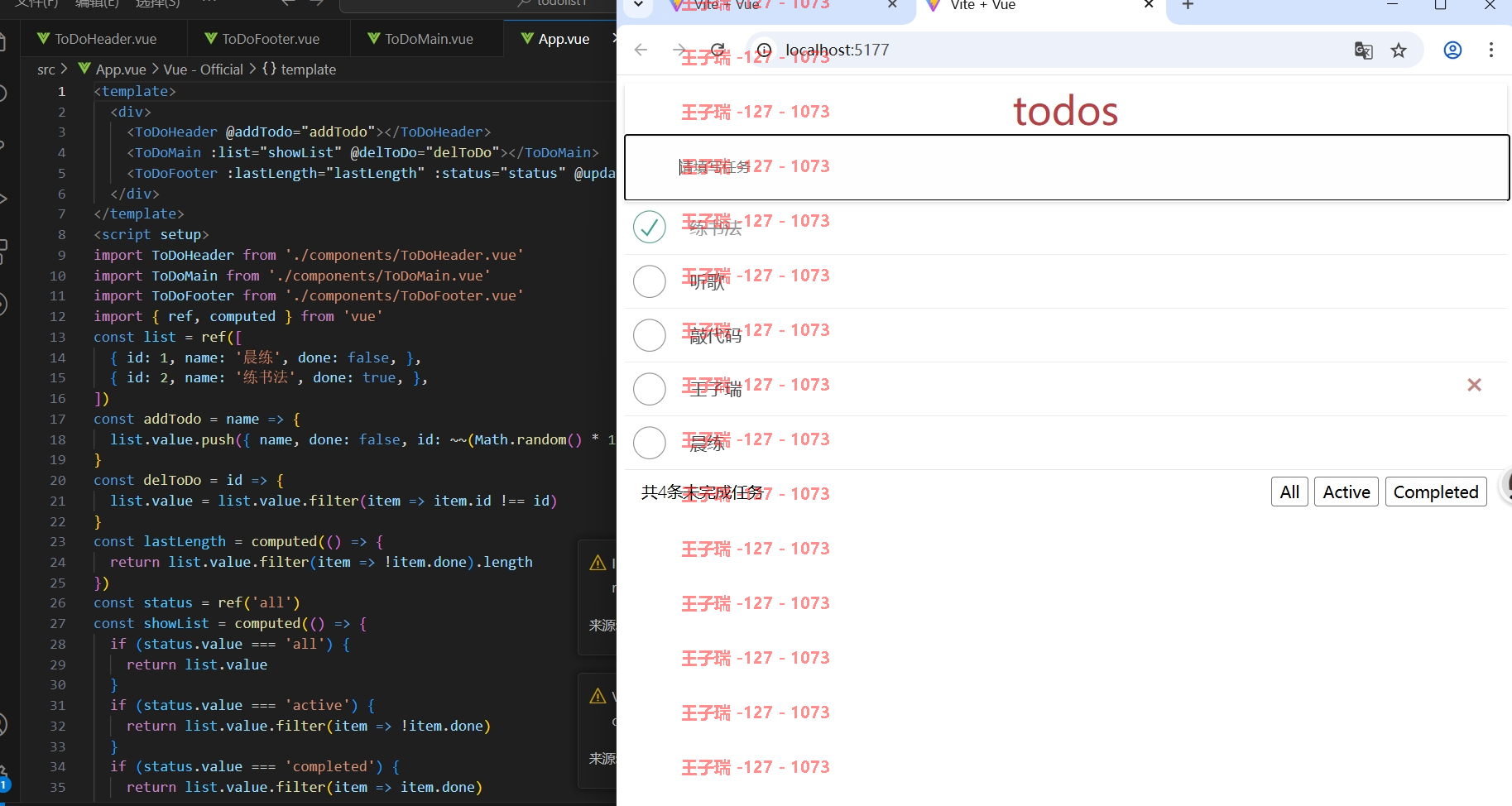Image resolution: width=1512 pixels, height=806 pixels.
Task: Open a new browser tab
Action: [1188, 6]
